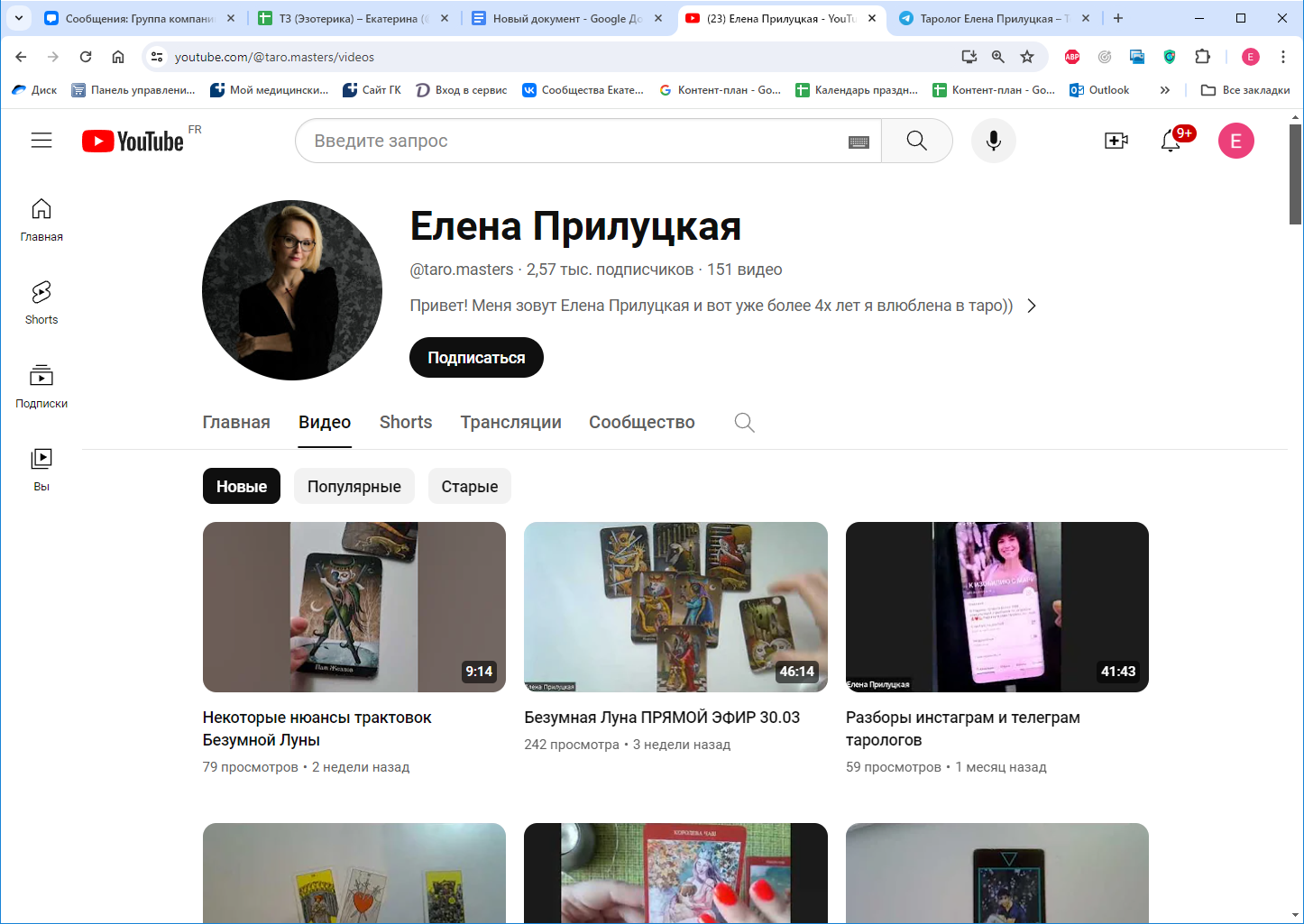The width and height of the screenshot is (1304, 924).
Task: Open the Некоторые нюансы трактовок video thumbnail
Action: point(354,607)
